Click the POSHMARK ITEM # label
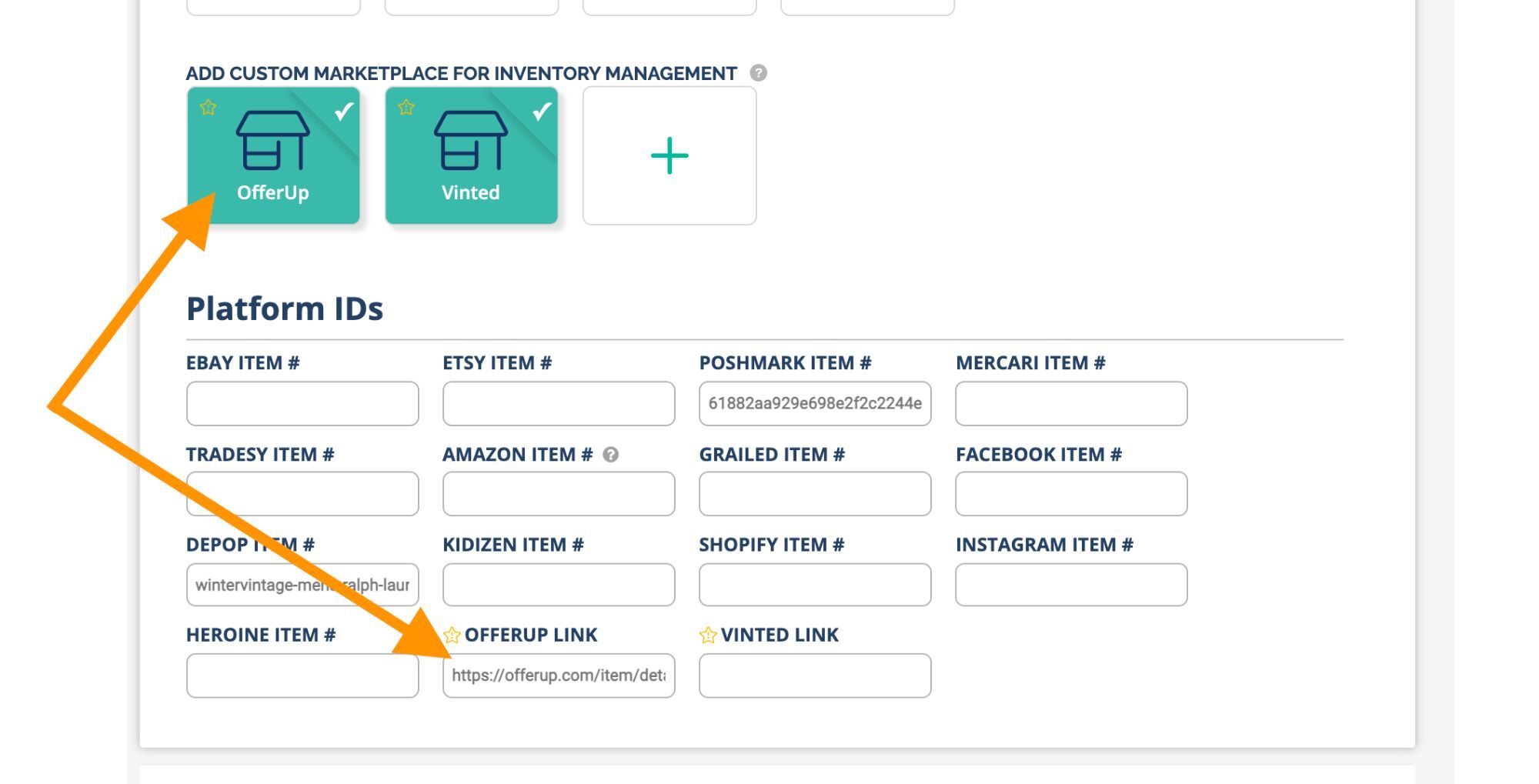Viewport: 1539px width, 784px height. click(x=785, y=363)
